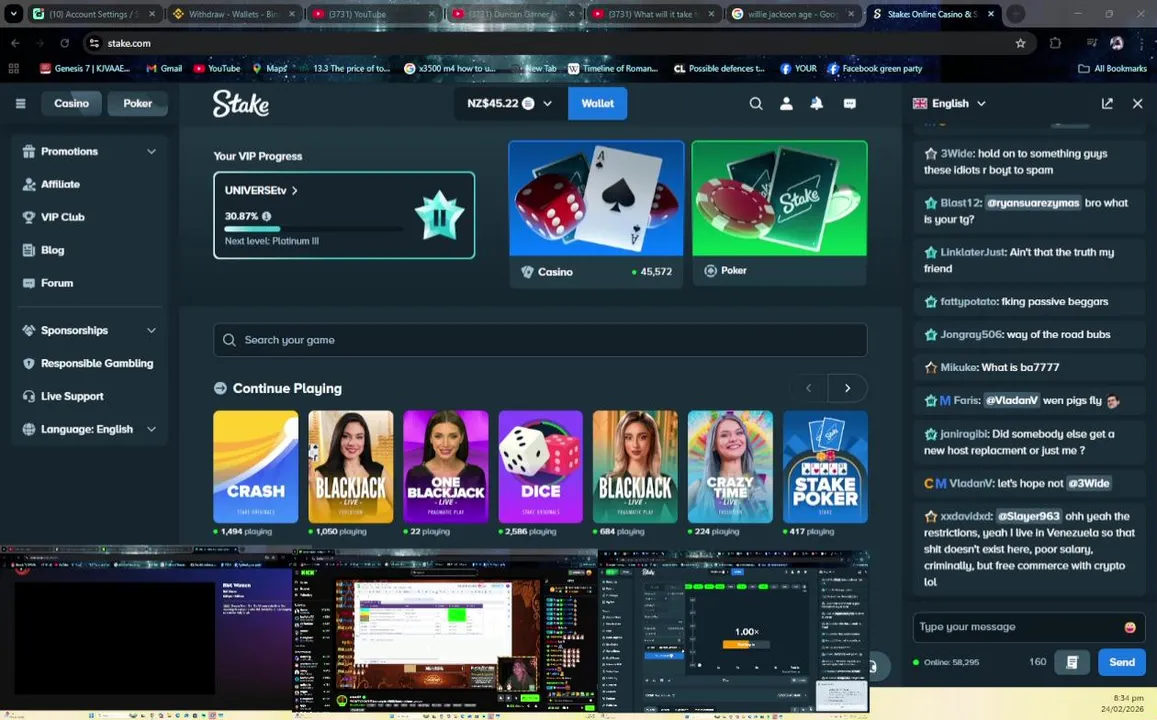Open browser extensions icon
This screenshot has height=720, width=1157.
(1055, 43)
